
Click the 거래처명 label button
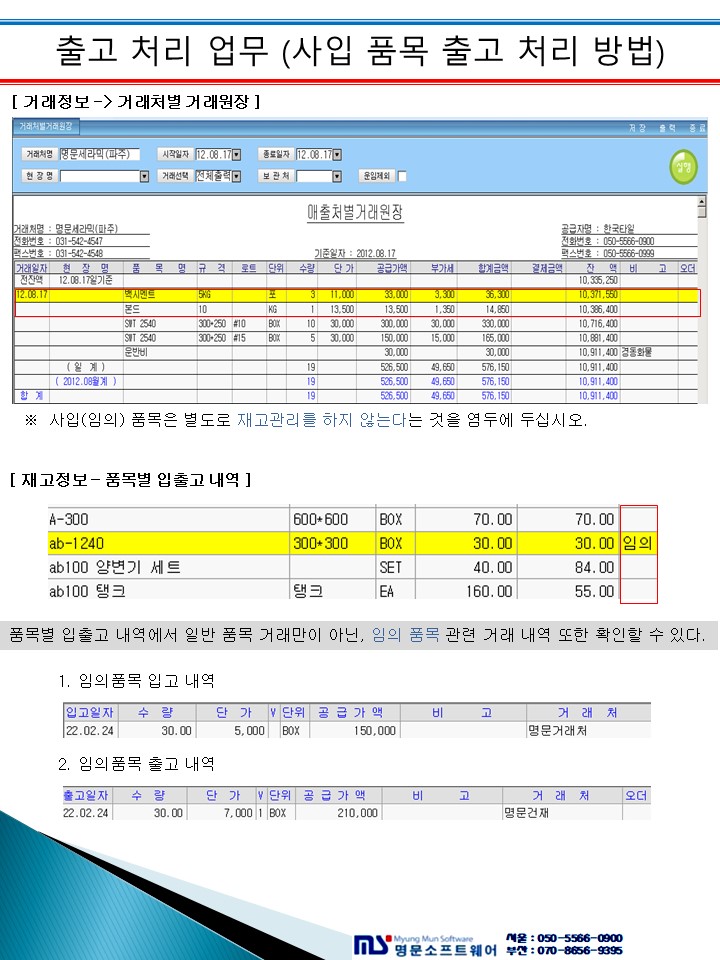39,154
